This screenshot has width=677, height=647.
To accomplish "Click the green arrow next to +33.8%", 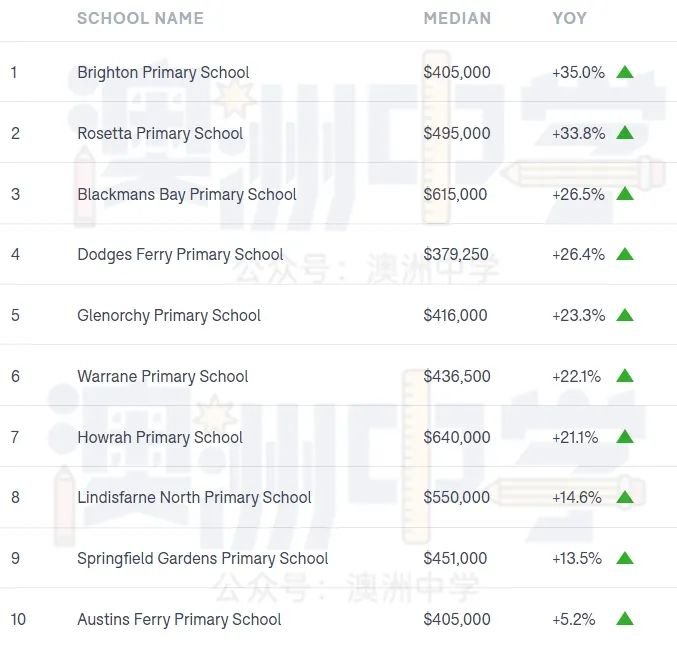I will click(x=625, y=133).
